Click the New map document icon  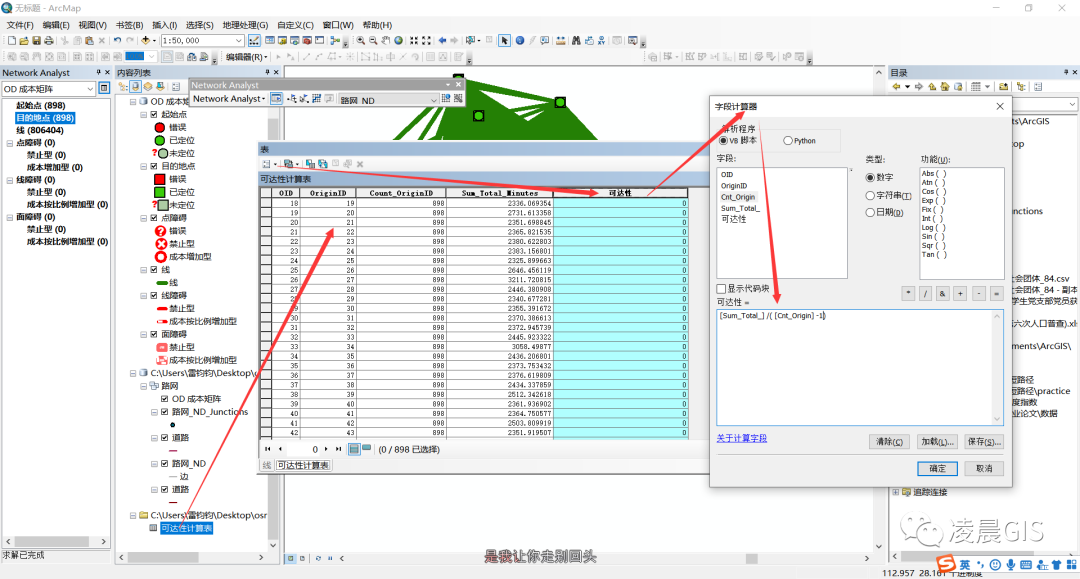[x=12, y=41]
